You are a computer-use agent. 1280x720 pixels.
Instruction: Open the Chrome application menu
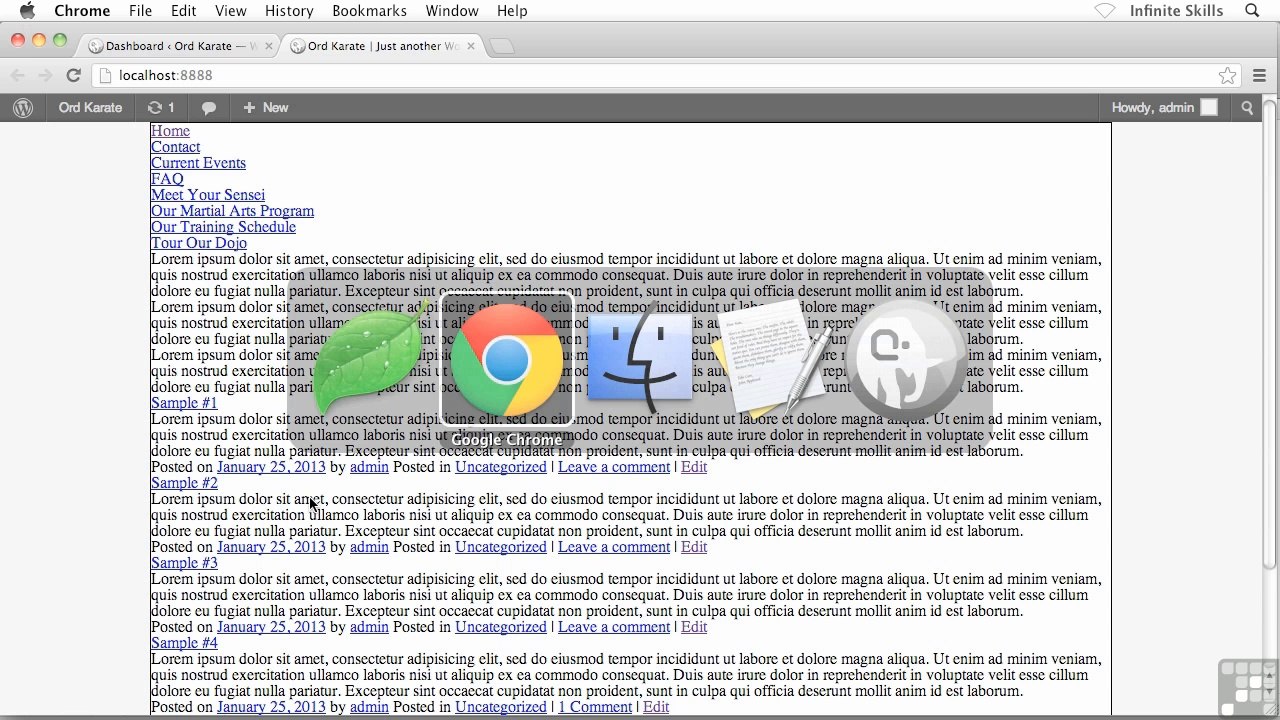pos(82,11)
